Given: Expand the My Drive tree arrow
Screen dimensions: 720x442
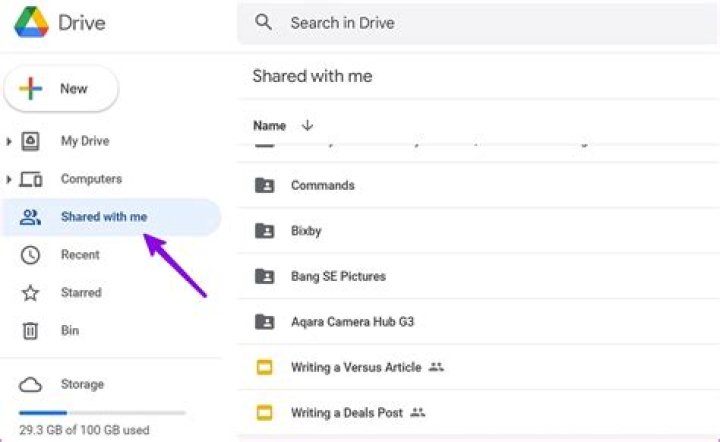Looking at the screenshot, I should (x=9, y=142).
